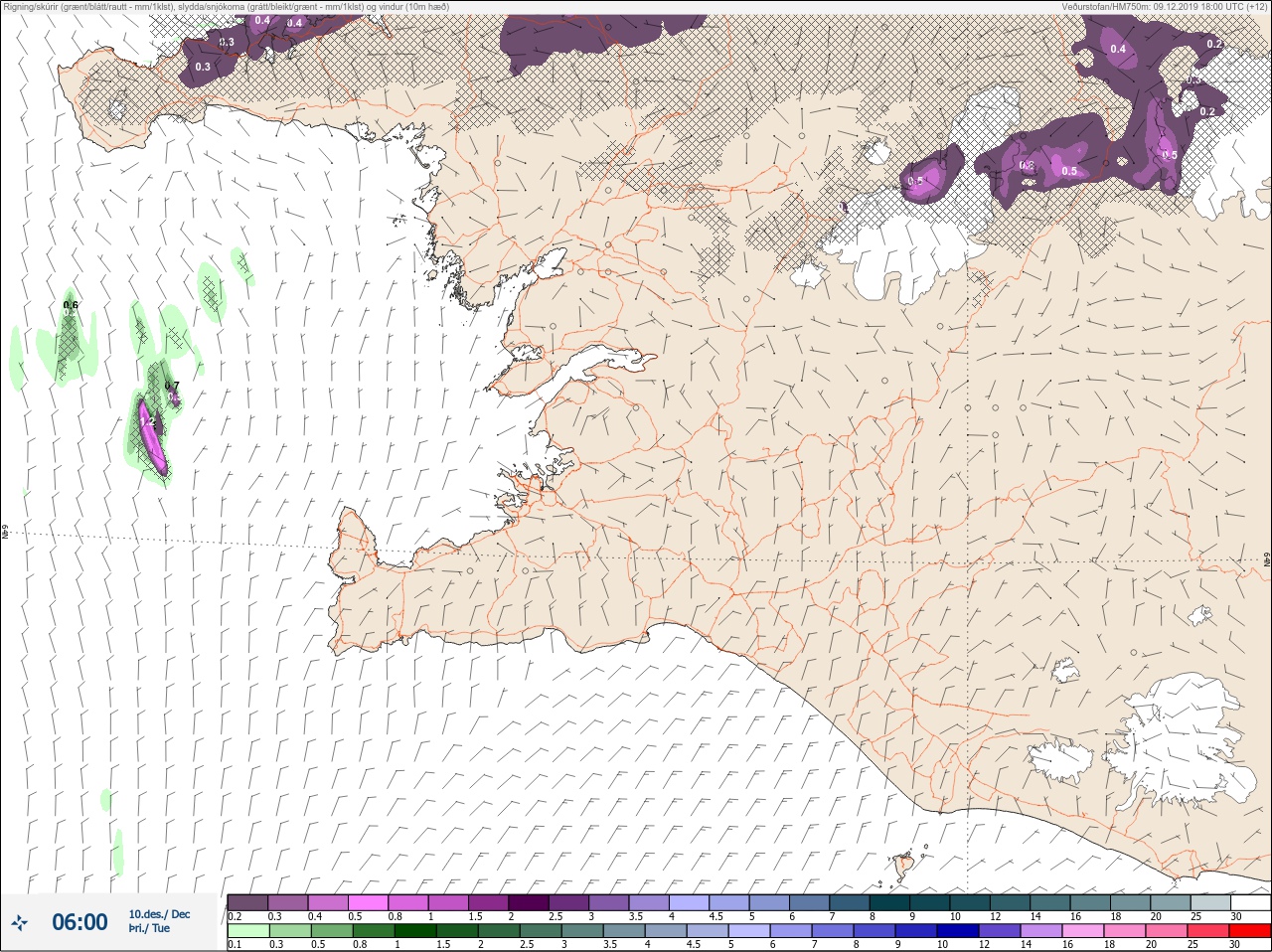The height and width of the screenshot is (952, 1272).
Task: Click the 0.7 precipitation value over the sea
Action: click(x=172, y=387)
